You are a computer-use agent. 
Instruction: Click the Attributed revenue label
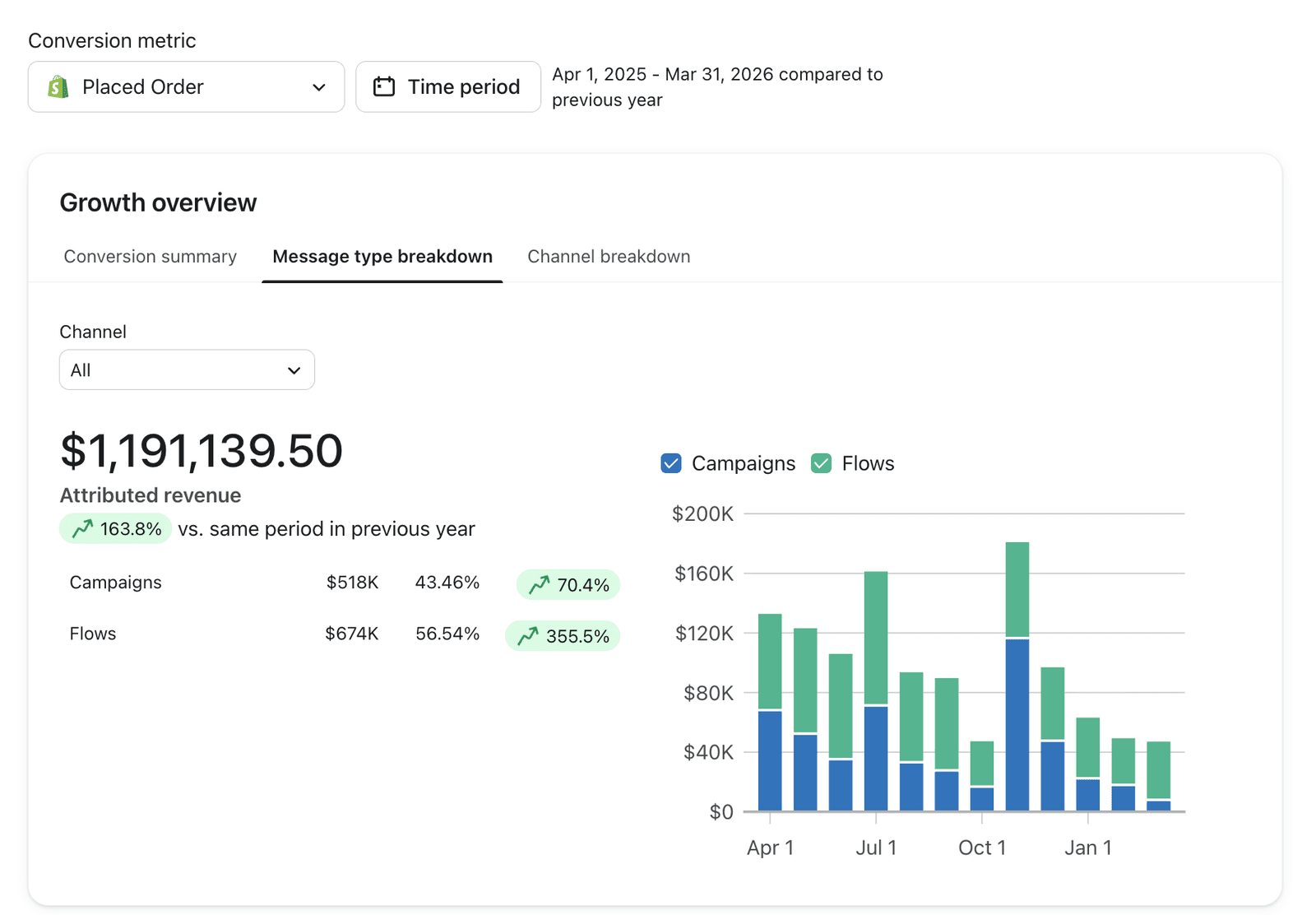click(x=151, y=495)
